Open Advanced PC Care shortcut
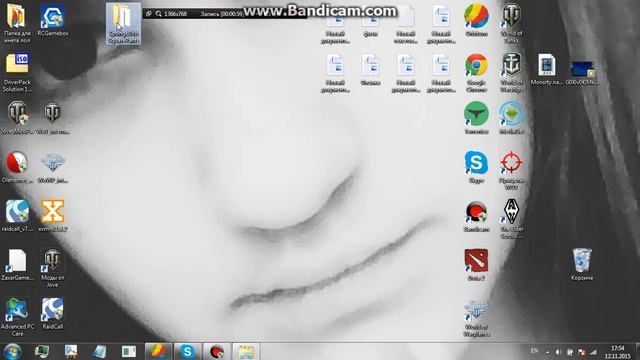Image resolution: width=640 pixels, height=360 pixels. [17, 317]
